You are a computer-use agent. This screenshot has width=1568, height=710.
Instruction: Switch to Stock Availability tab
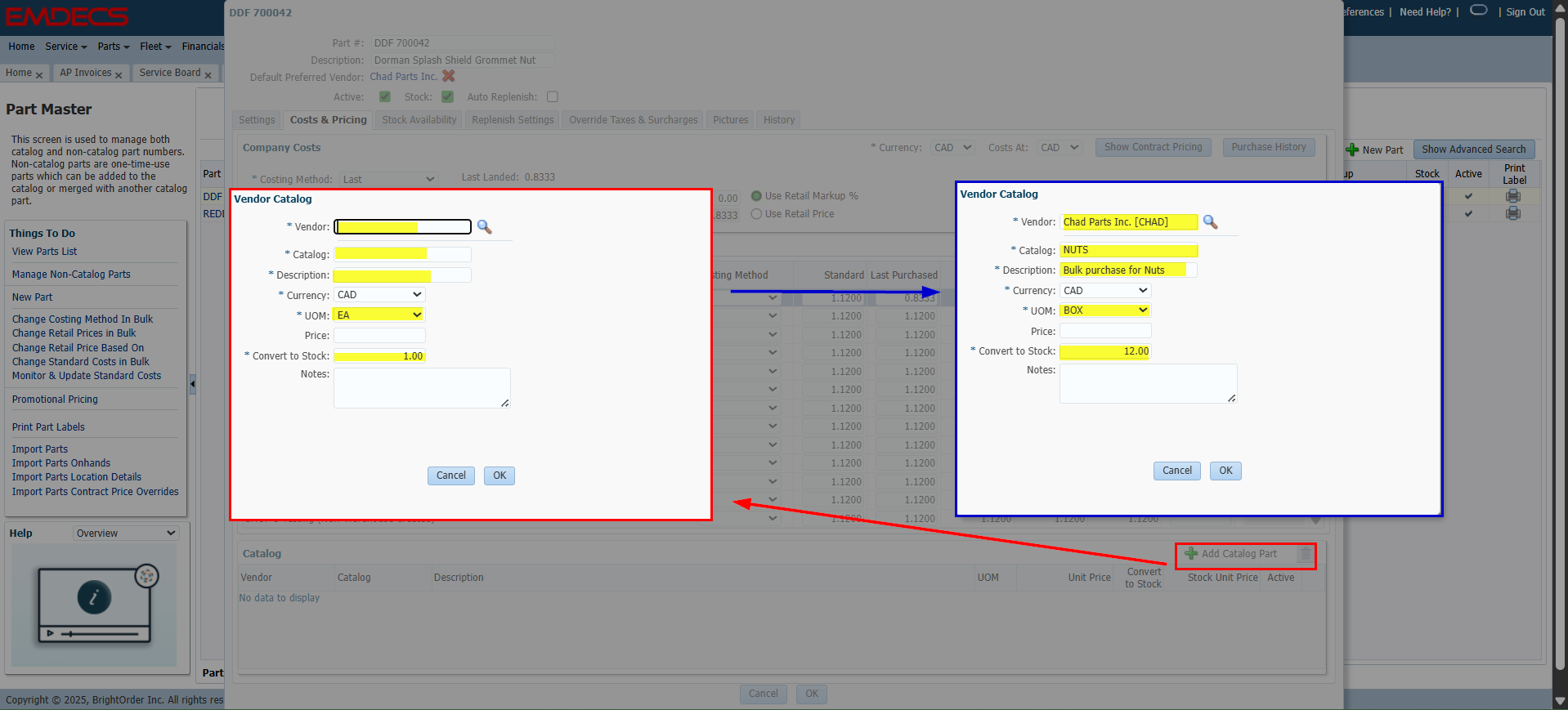(x=419, y=120)
